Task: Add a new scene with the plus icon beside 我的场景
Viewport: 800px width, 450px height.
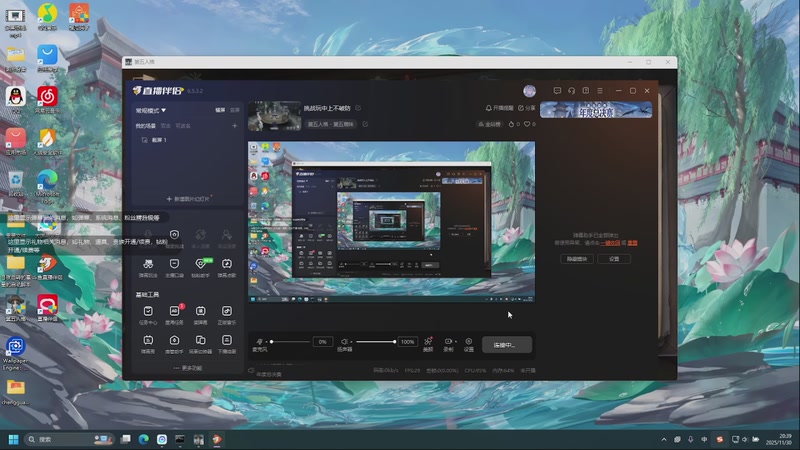Action: [235, 126]
